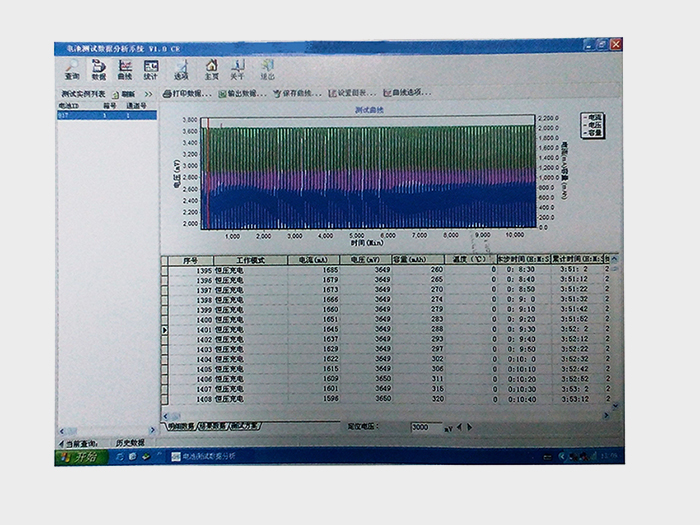This screenshot has width=700, height=525.
Task: Go to 主页 (Home) toolbar icon
Action: click(211, 69)
